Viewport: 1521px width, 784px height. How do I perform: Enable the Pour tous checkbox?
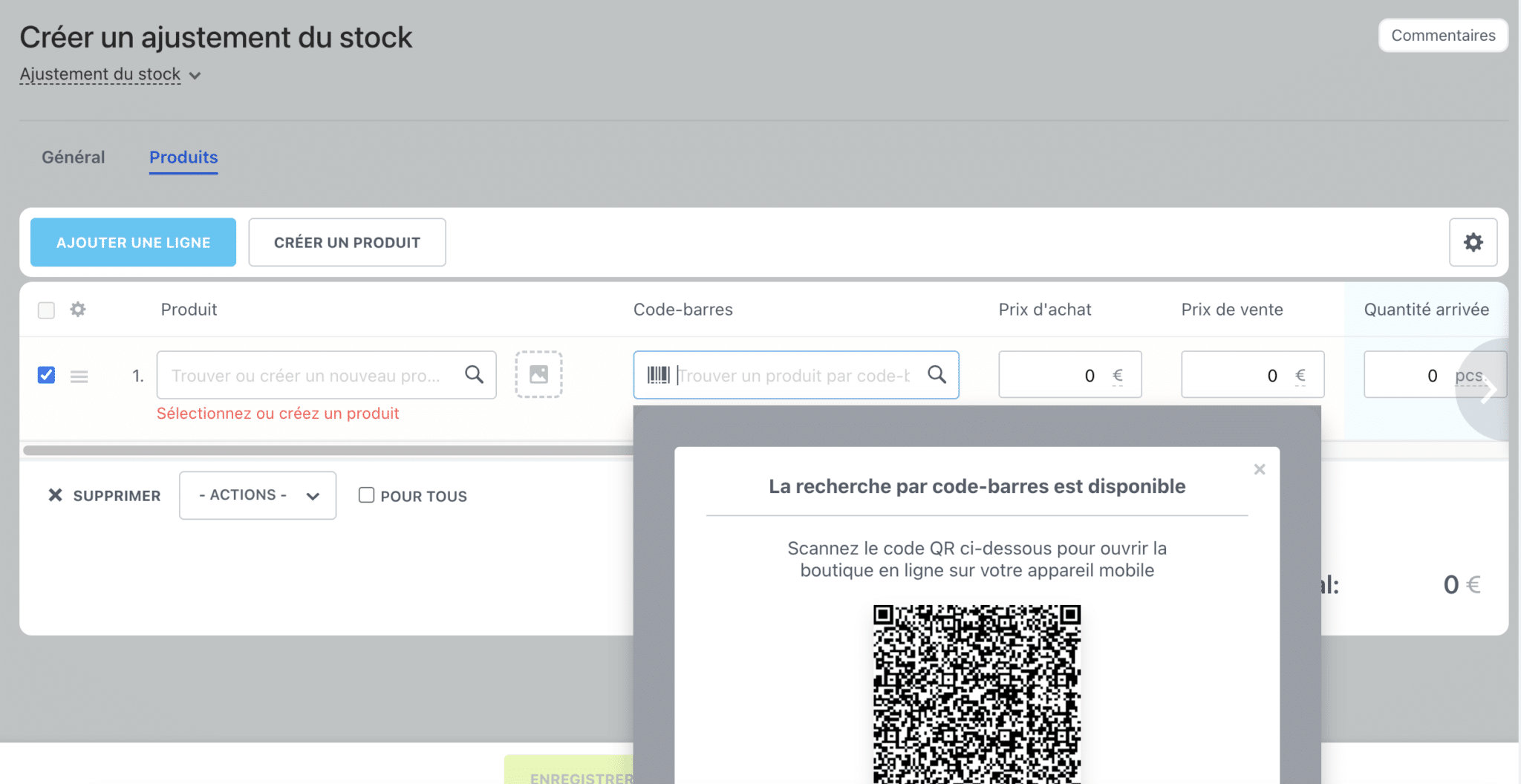point(366,495)
